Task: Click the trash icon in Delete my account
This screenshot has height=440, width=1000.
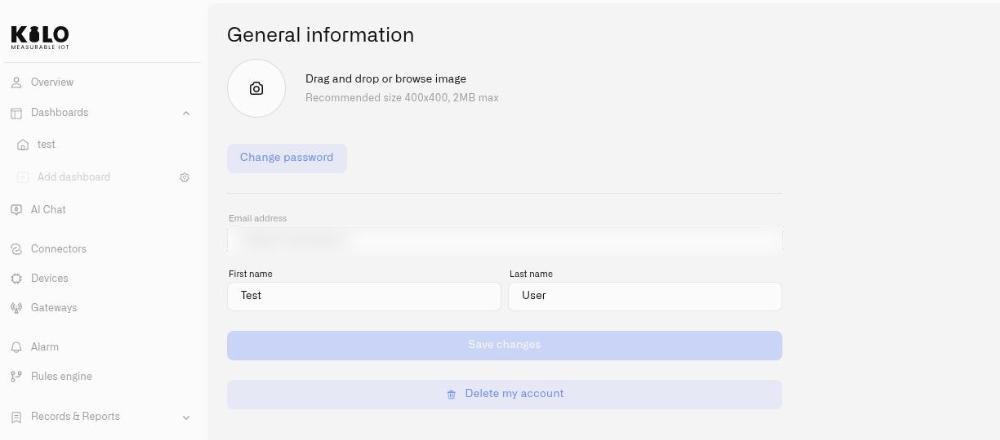Action: (452, 394)
